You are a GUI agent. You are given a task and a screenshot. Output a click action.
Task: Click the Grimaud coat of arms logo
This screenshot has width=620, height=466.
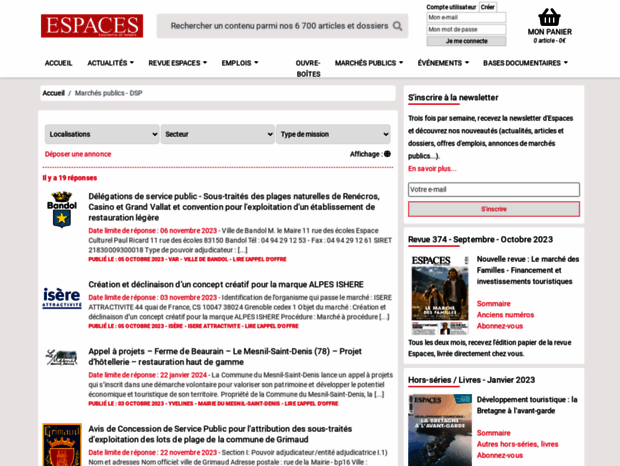(62, 445)
